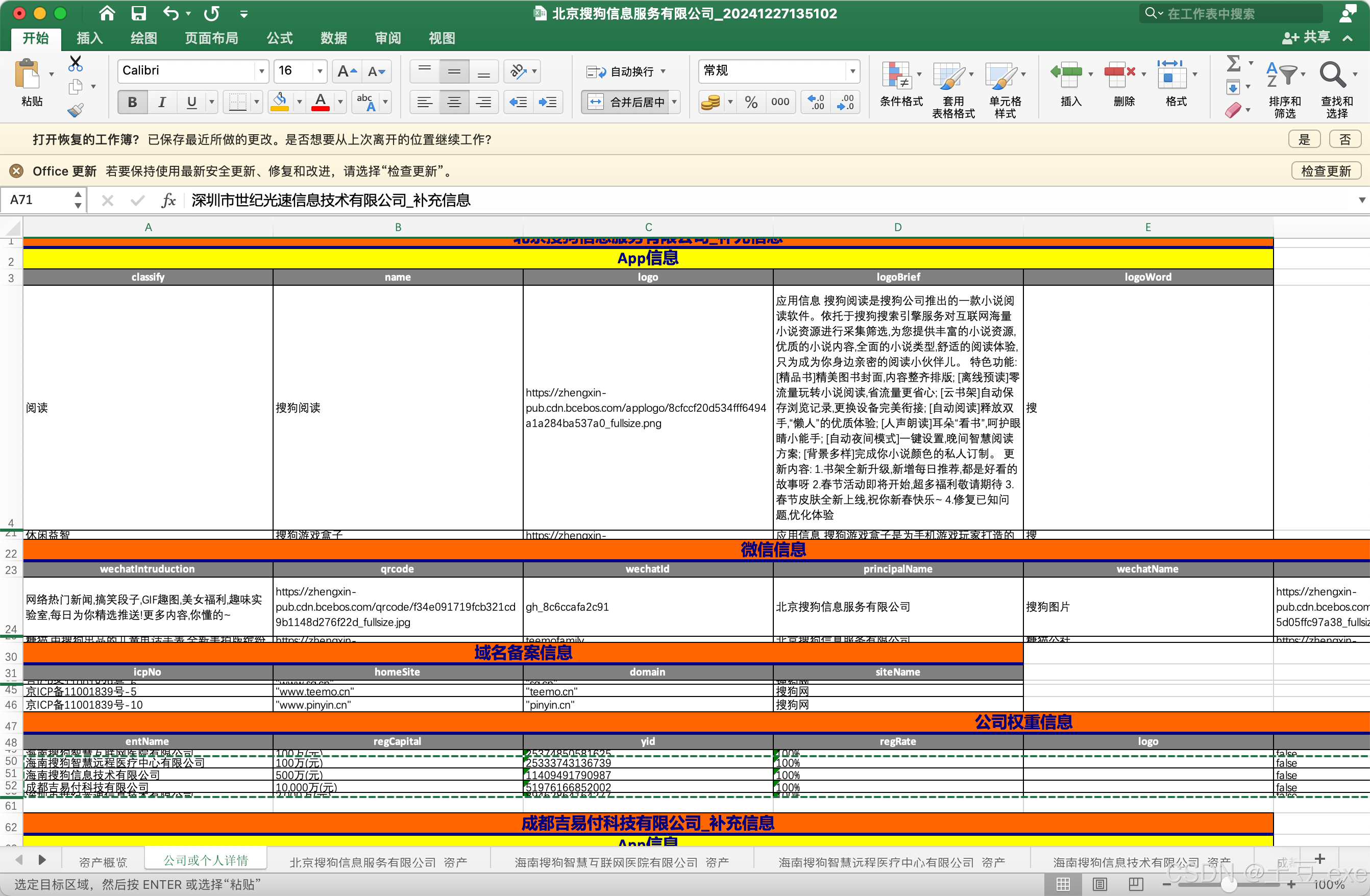Switch to the 数据 ribbon tab
The image size is (1370, 896).
click(x=334, y=38)
